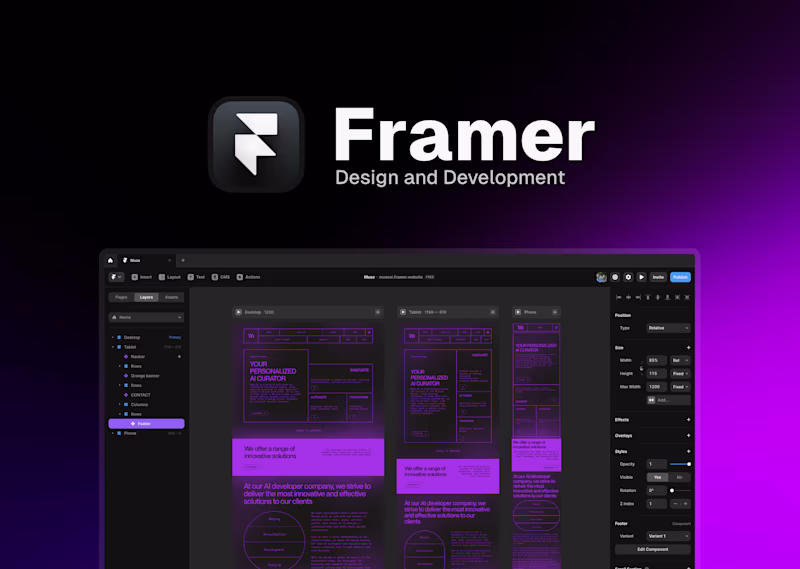Open the Home page selector dropdown
This screenshot has width=800, height=569.
pyautogui.click(x=146, y=317)
